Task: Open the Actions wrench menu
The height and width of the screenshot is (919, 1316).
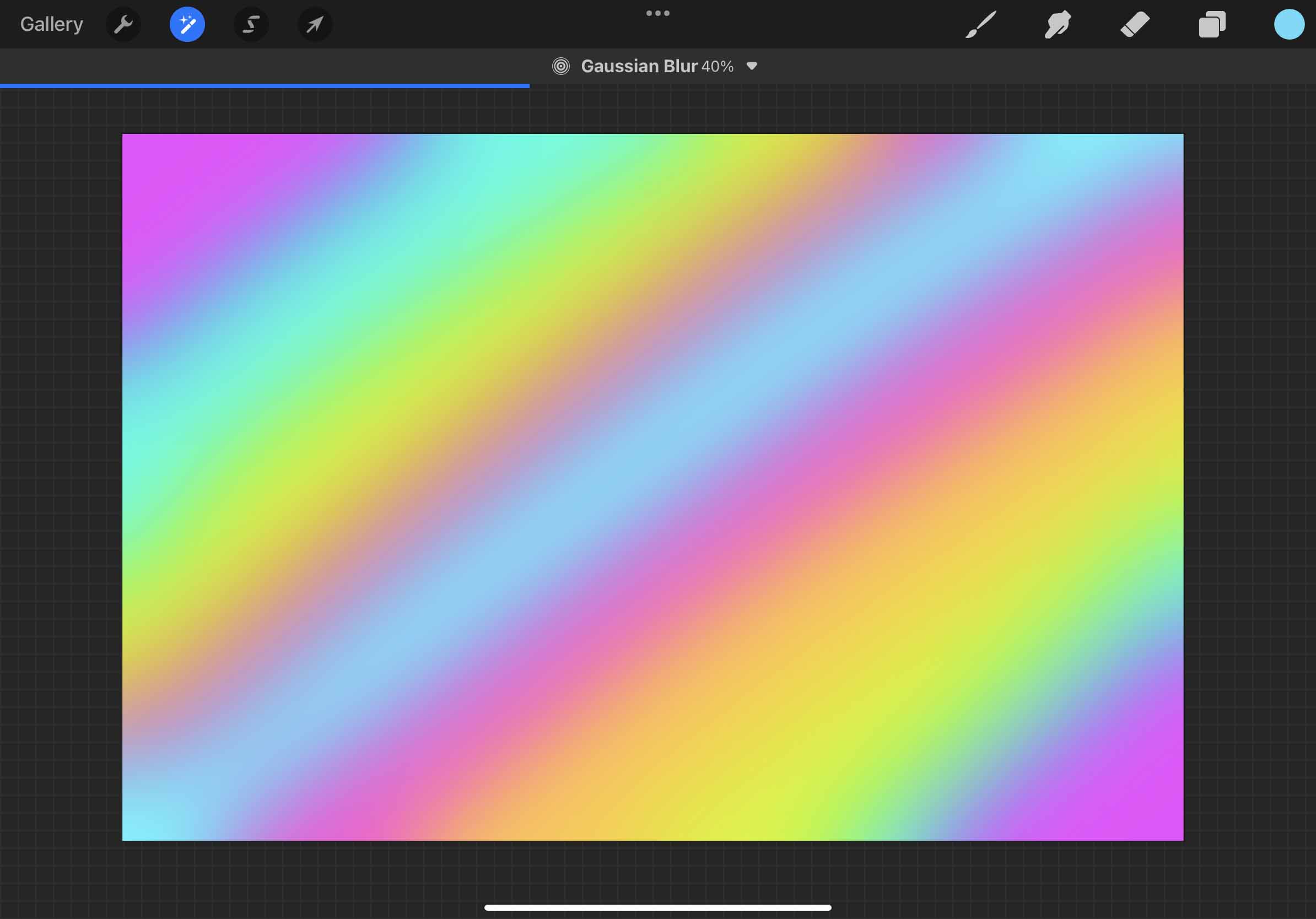Action: [x=123, y=24]
